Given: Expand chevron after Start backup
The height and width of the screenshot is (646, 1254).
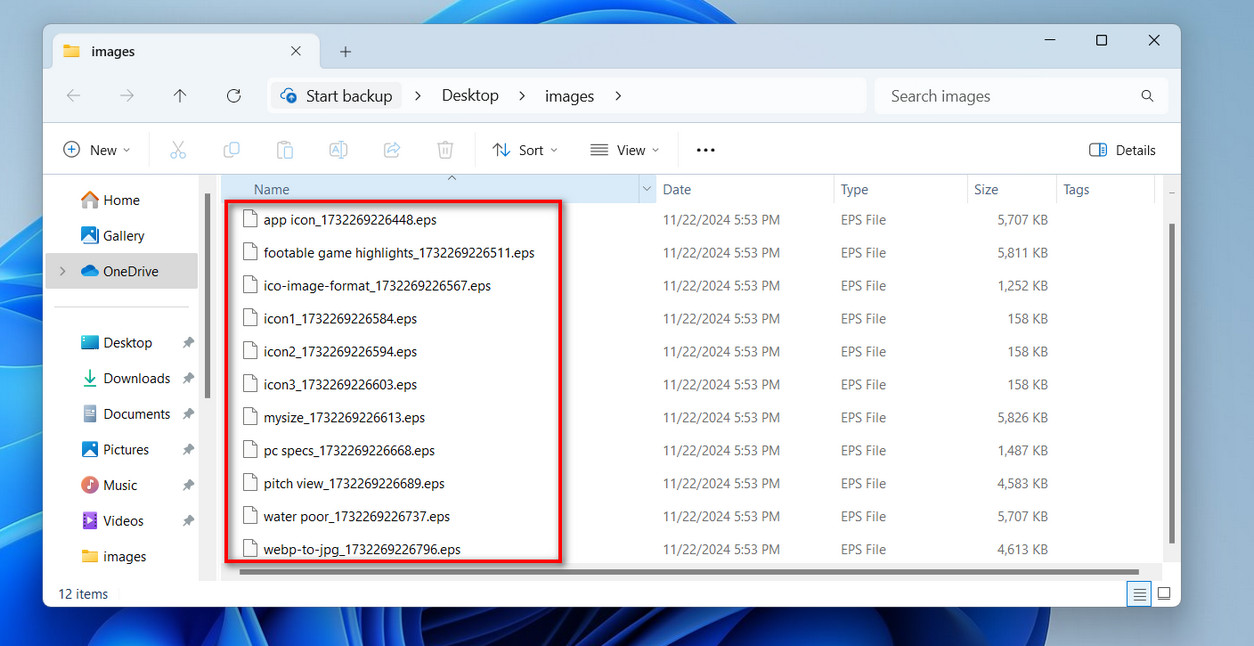Looking at the screenshot, I should pyautogui.click(x=418, y=96).
